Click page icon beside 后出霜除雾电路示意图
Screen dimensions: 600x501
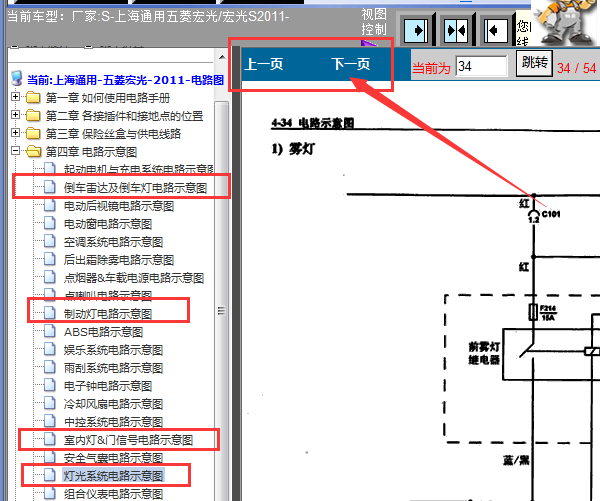[49, 259]
